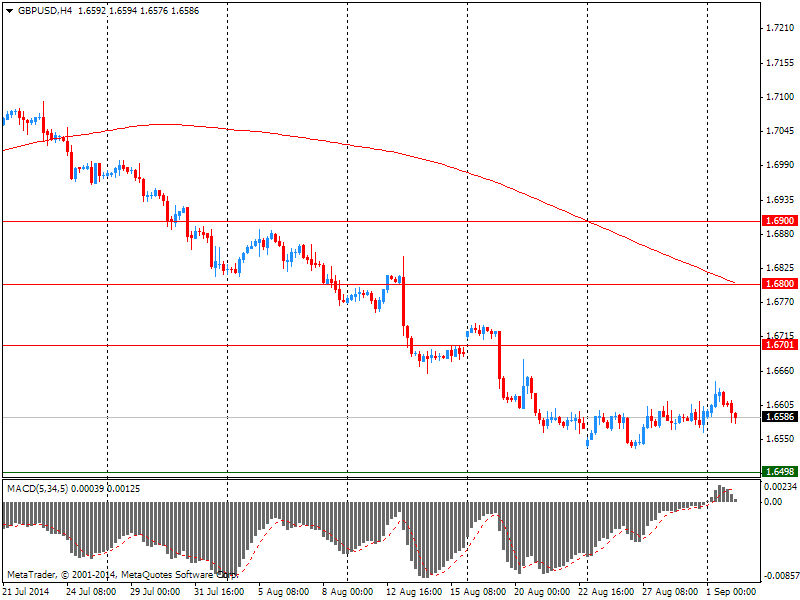Screen dimensions: 800x600
Task: Select the horizontal line at 1.6900
Action: (381, 221)
